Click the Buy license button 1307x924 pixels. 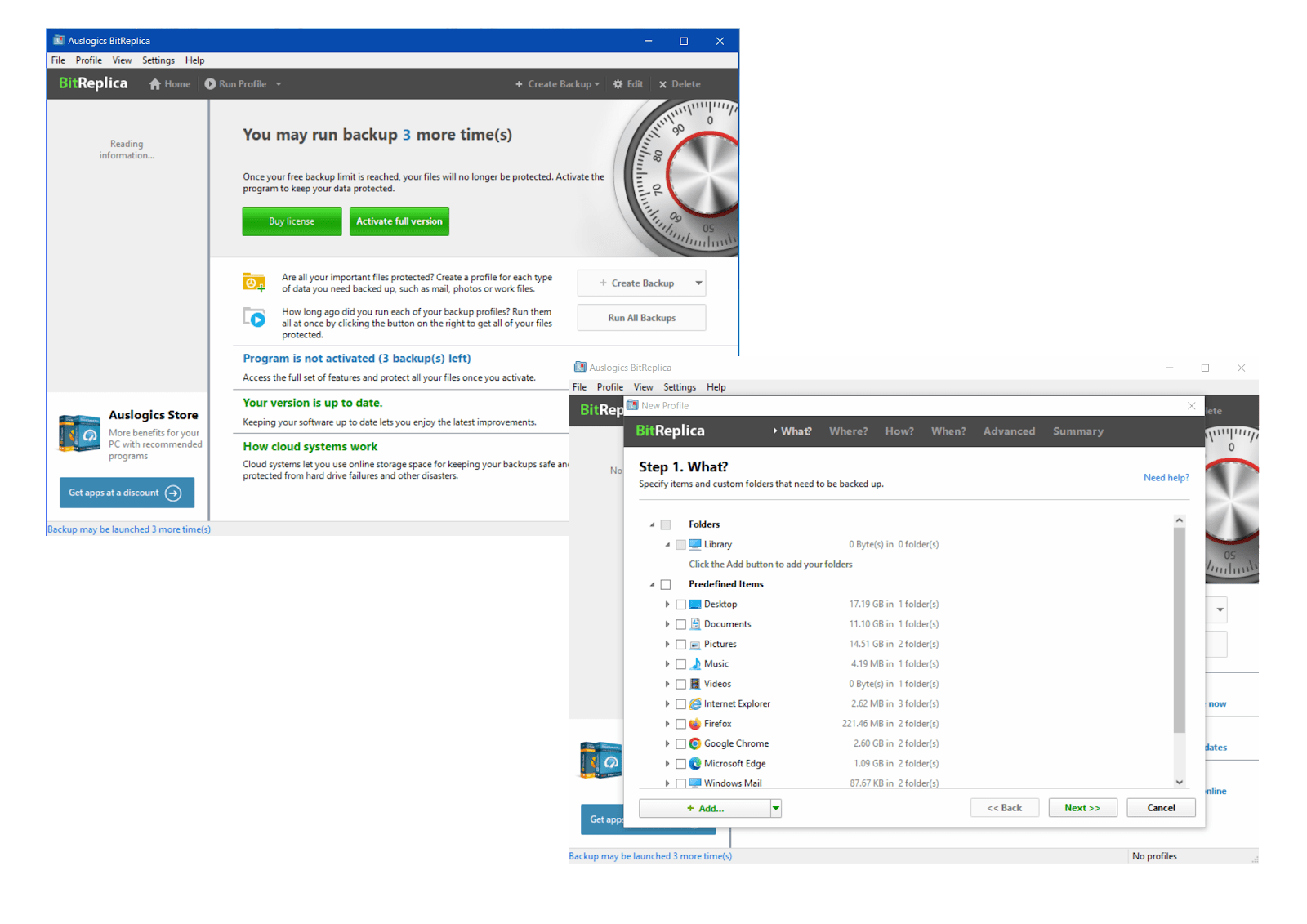coord(292,221)
